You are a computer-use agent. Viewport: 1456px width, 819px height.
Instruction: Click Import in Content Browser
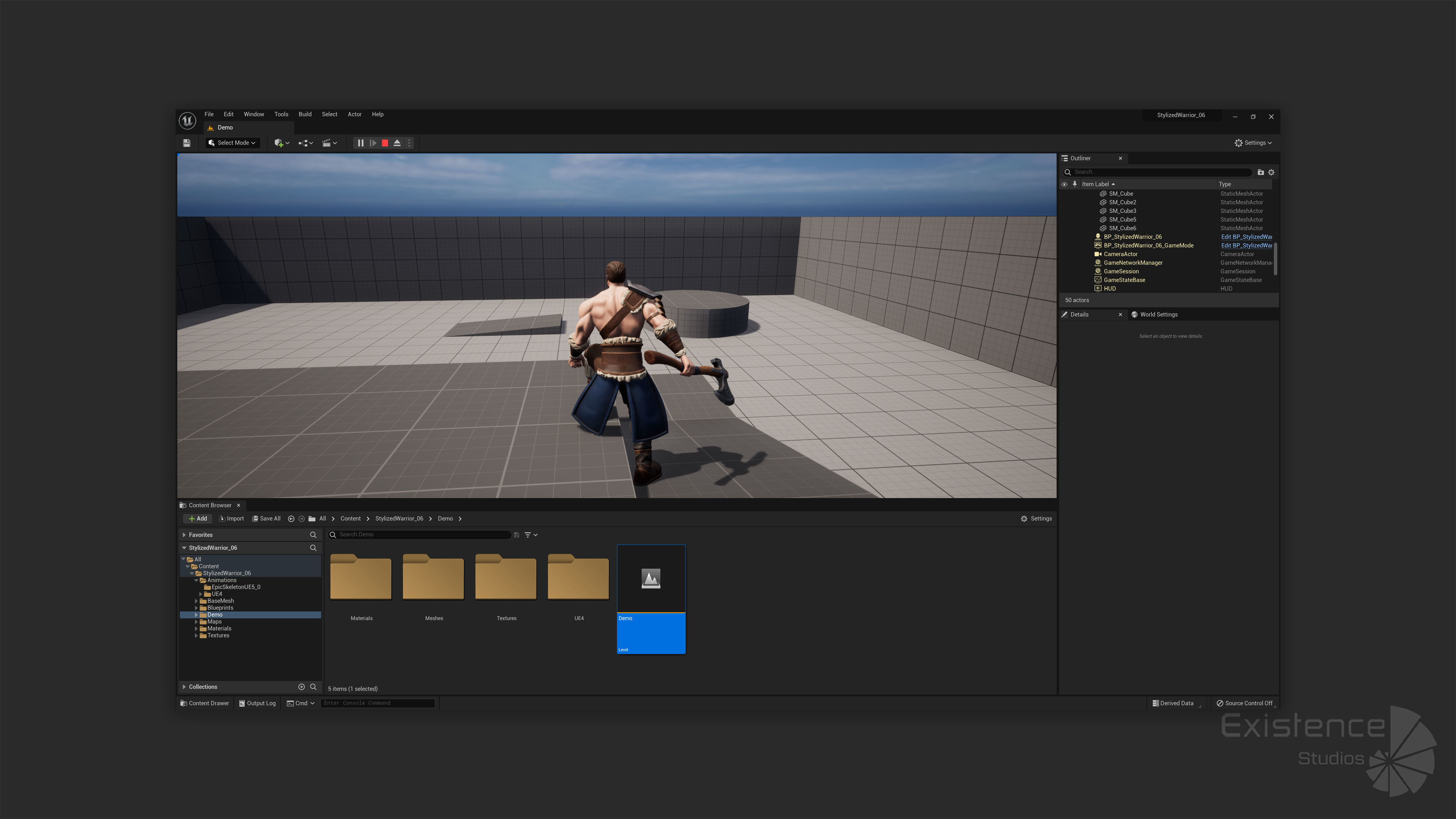[x=231, y=519]
